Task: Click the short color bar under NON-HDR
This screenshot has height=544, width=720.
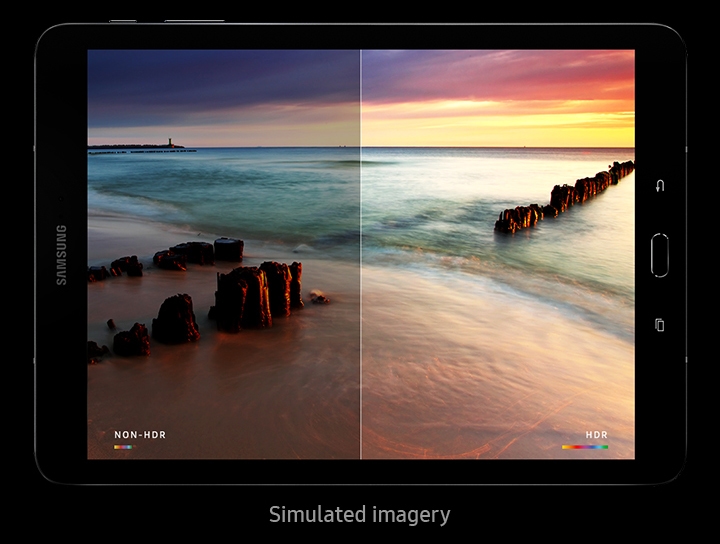Action: [x=123, y=447]
